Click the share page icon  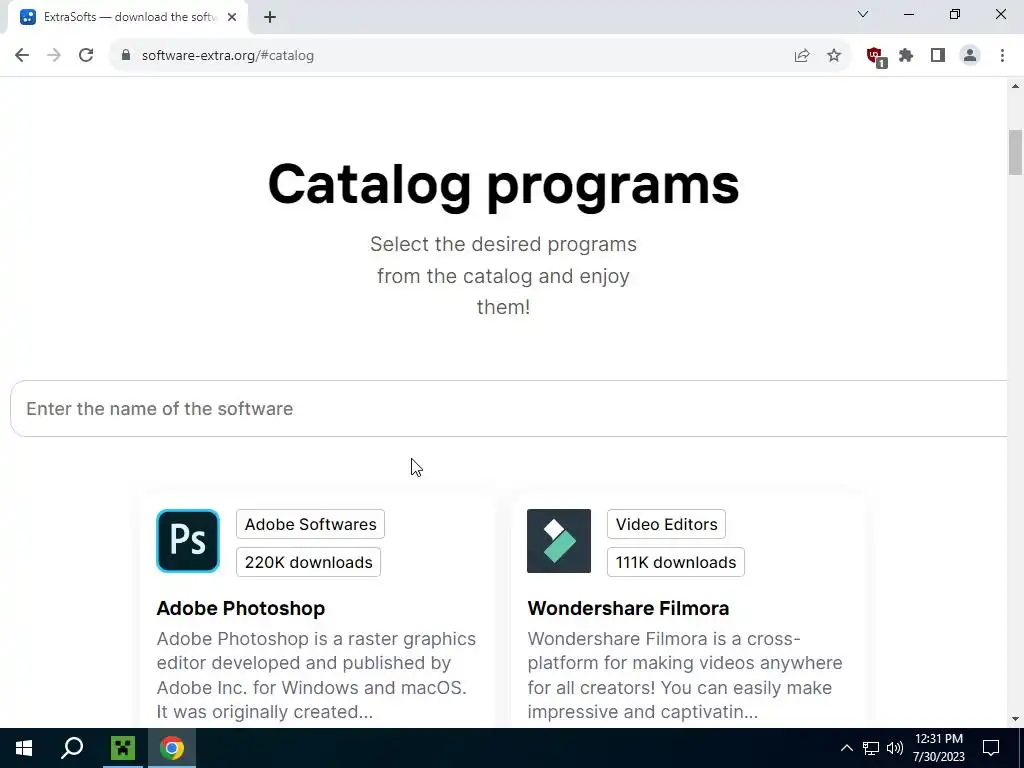pyautogui.click(x=802, y=56)
